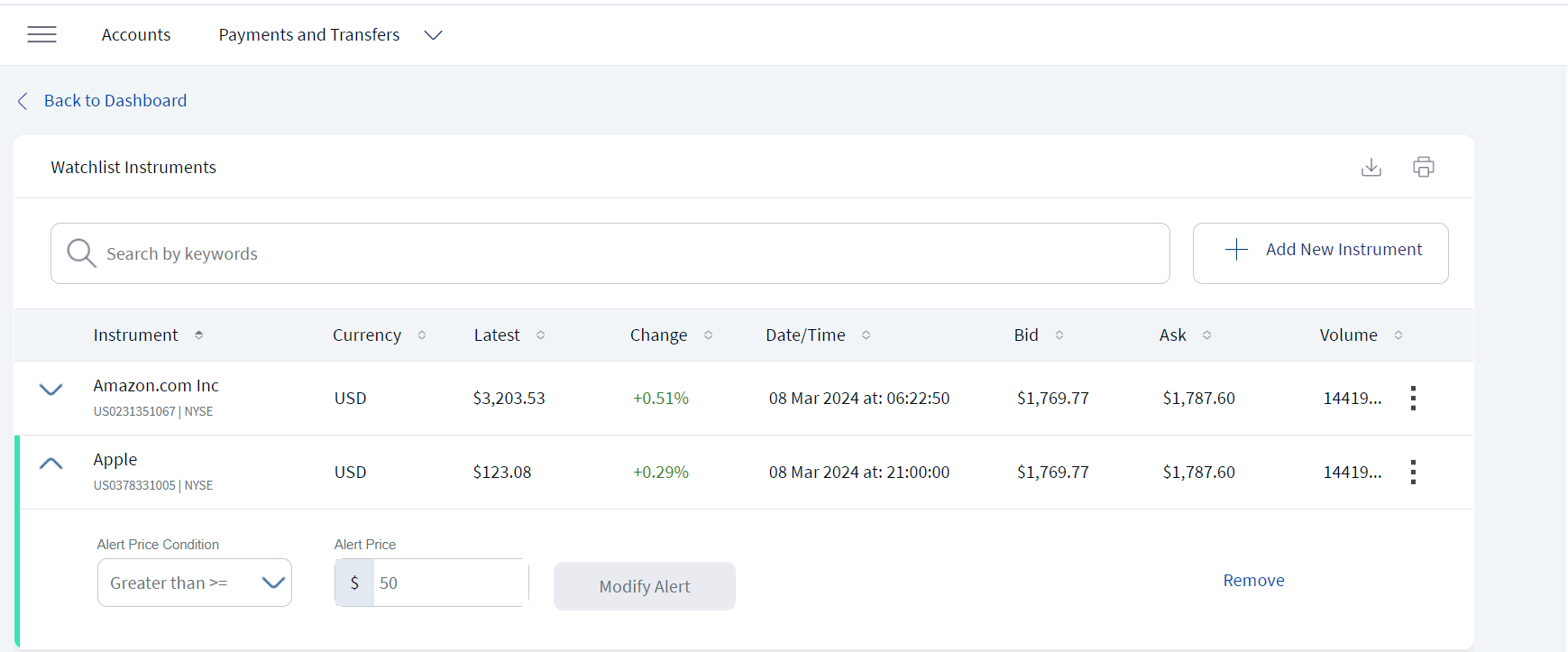Click 08 Mar 2024 at: 21:00:00
The width and height of the screenshot is (1568, 652).
tap(859, 472)
